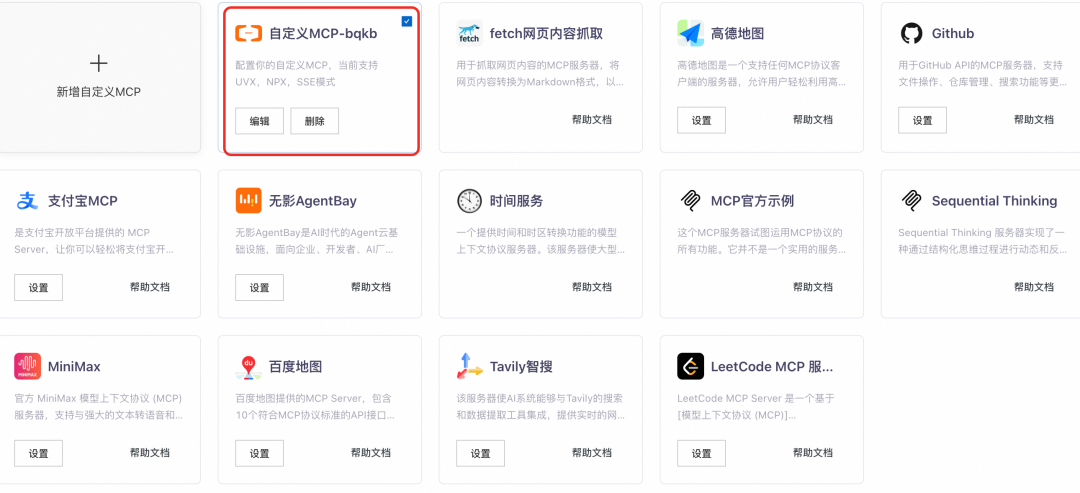The width and height of the screenshot is (1080, 493).
Task: Open 帮助文档 for 百度地图
Action: pos(371,452)
